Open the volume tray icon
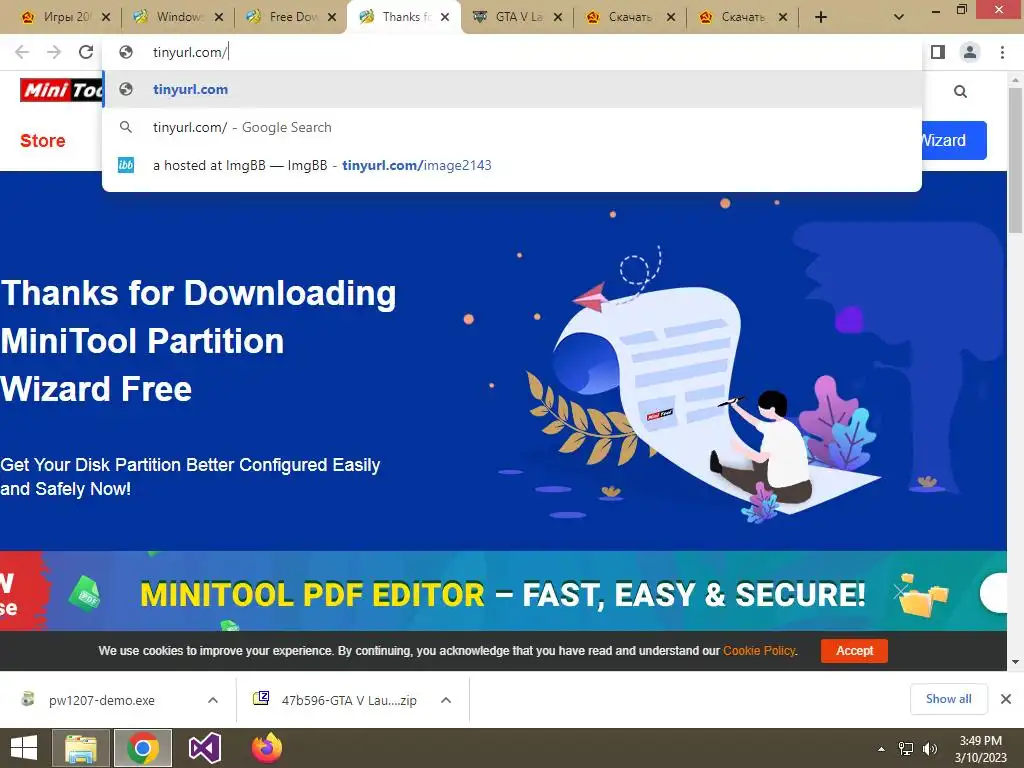The height and width of the screenshot is (768, 1024). [x=929, y=749]
